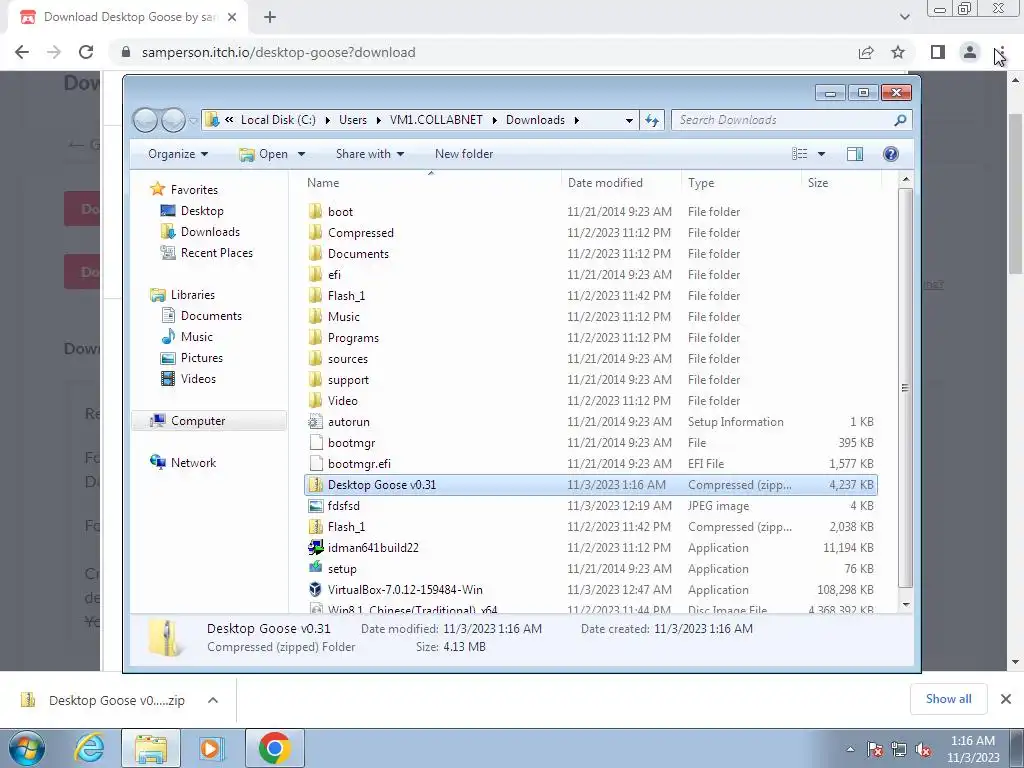Select VirtualBox-7.0.12-159484-Win installer icon
Image resolution: width=1024 pixels, height=768 pixels.
[x=315, y=589]
